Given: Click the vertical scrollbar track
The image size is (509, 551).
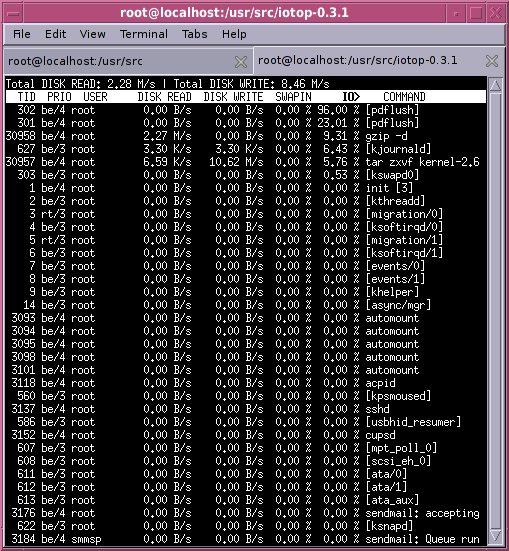Looking at the screenshot, I should pyautogui.click(x=495, y=310).
